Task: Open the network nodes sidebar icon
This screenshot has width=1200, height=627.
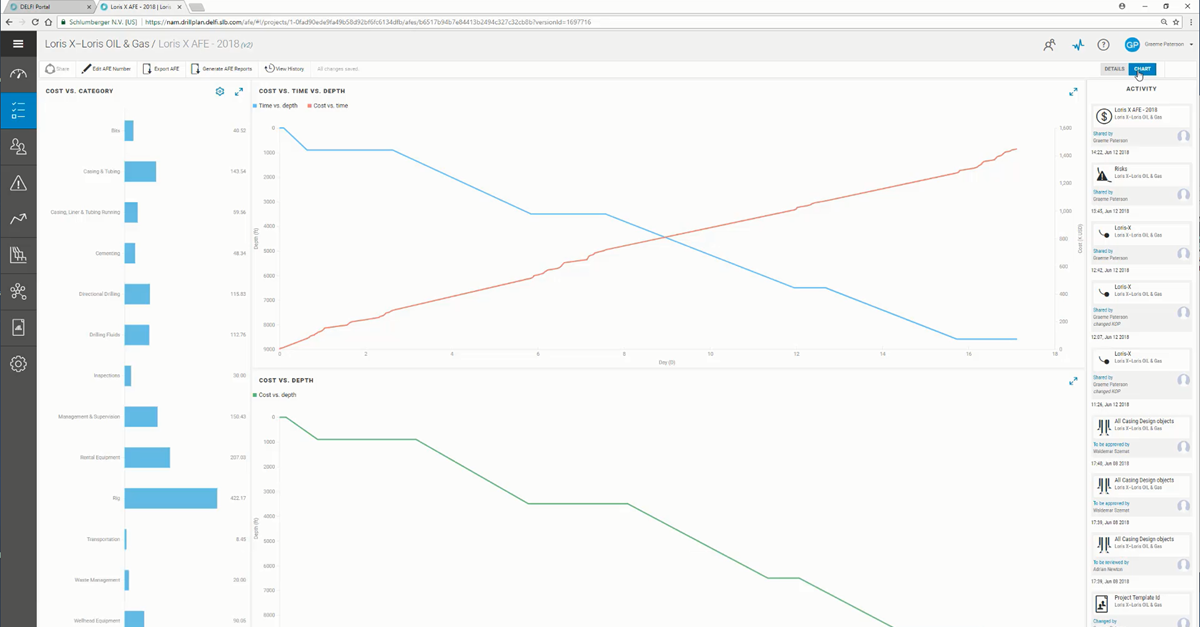Action: pos(18,291)
